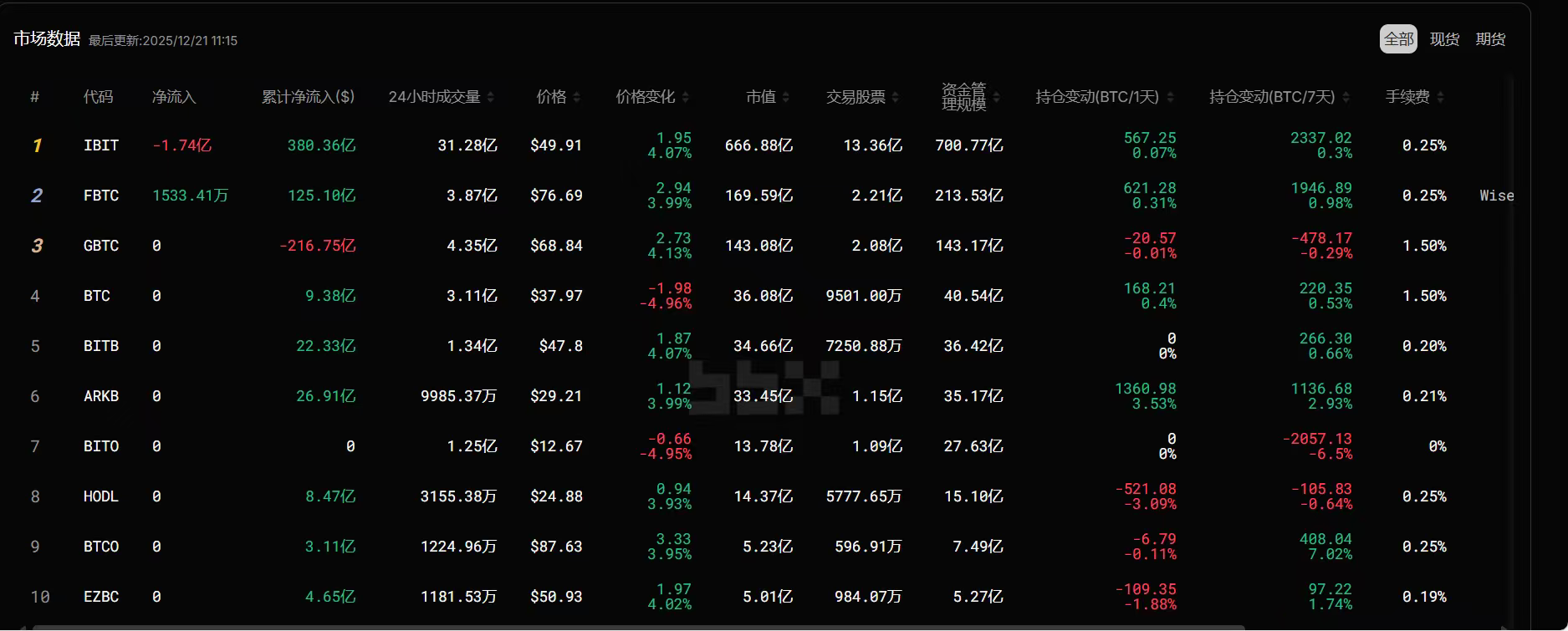1568x631 pixels.
Task: Click the 净流入 column header
Action: pyautogui.click(x=174, y=97)
